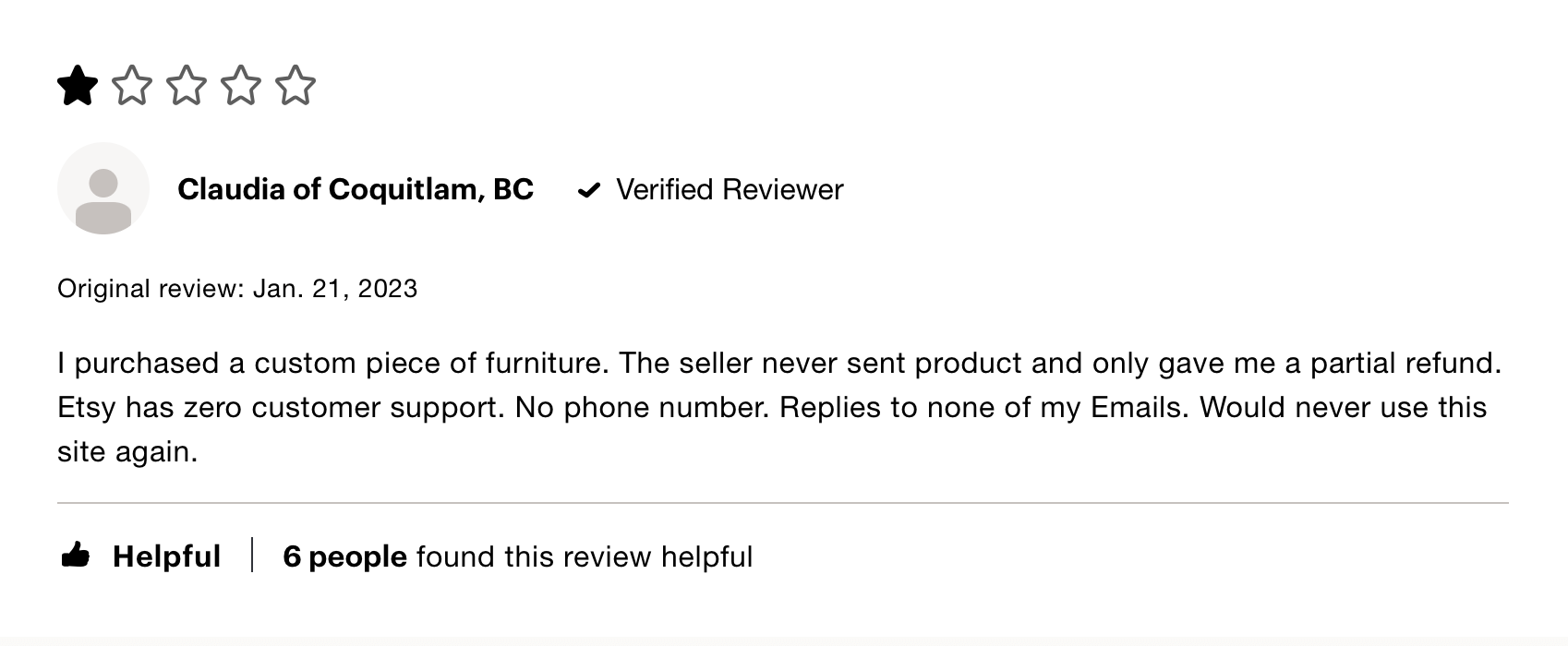Image resolution: width=1568 pixels, height=646 pixels.
Task: Click the filled first star rating icon
Action: click(x=77, y=86)
